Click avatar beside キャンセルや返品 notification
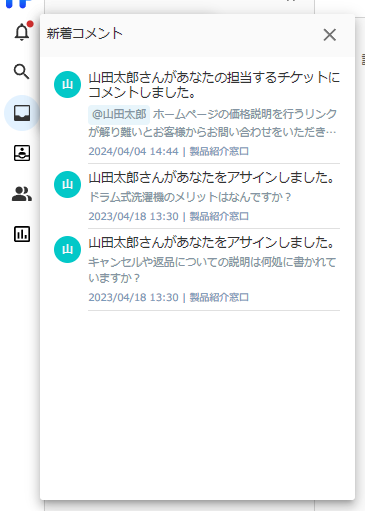This screenshot has width=365, height=511. [x=67, y=249]
